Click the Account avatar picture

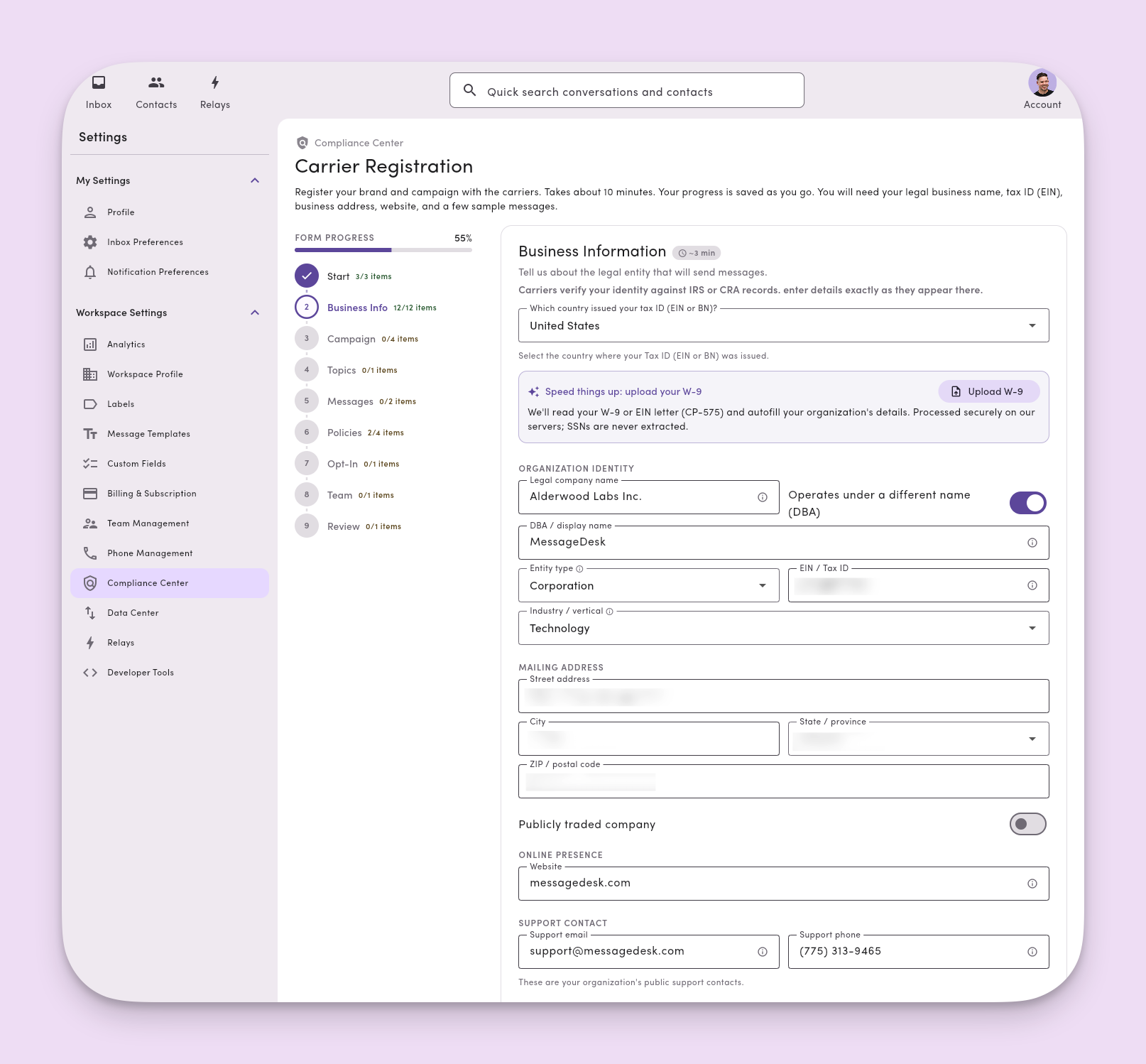coord(1042,83)
